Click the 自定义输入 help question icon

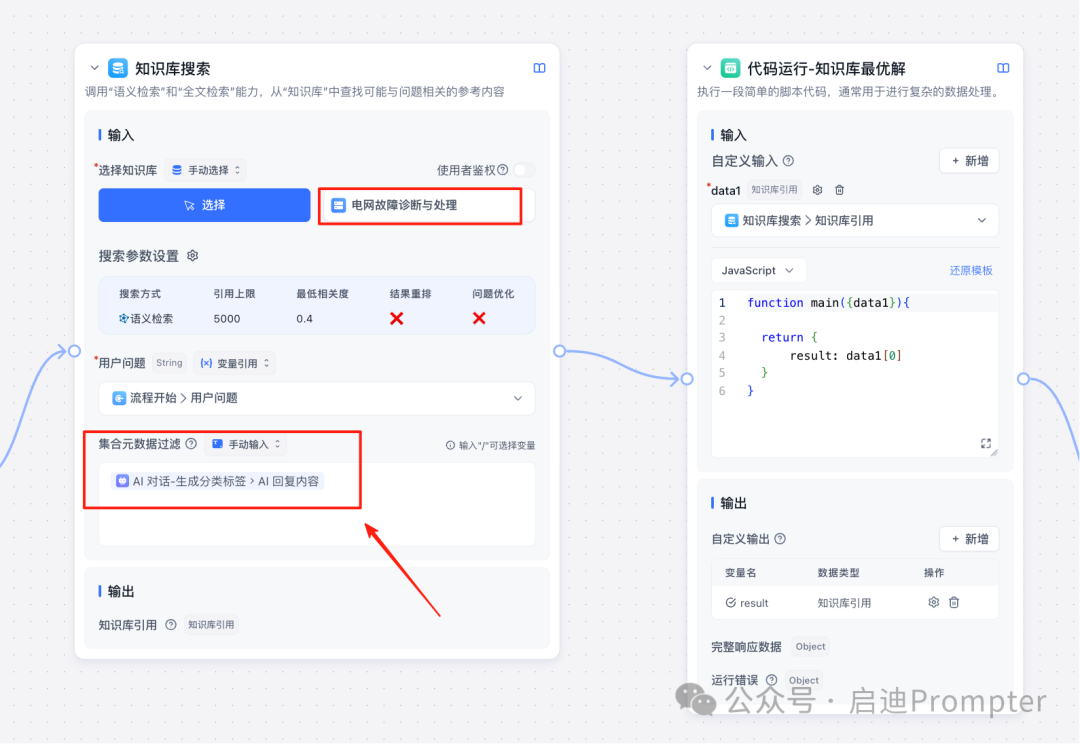click(x=789, y=161)
